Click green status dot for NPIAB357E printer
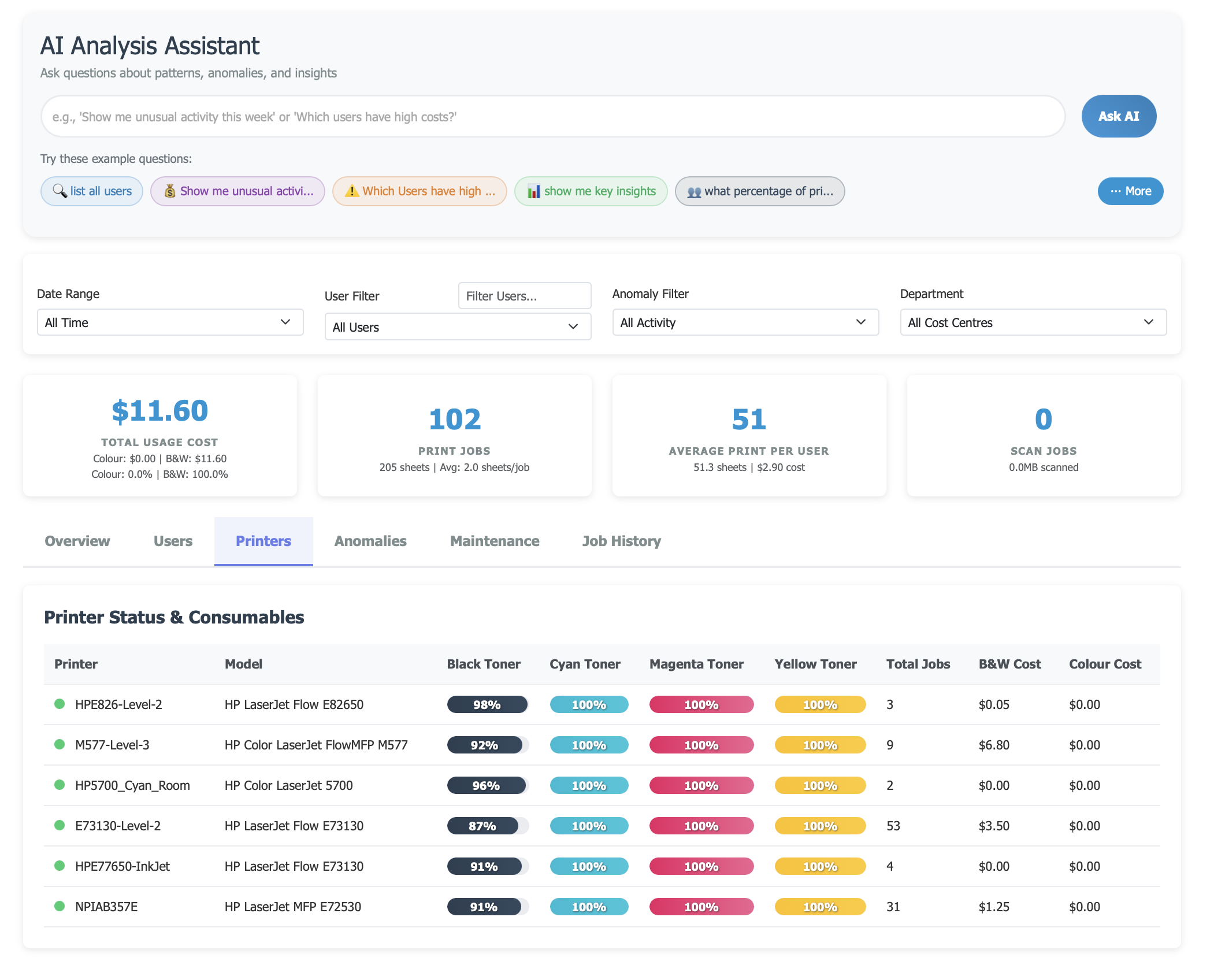The height and width of the screenshot is (980, 1225). point(60,906)
